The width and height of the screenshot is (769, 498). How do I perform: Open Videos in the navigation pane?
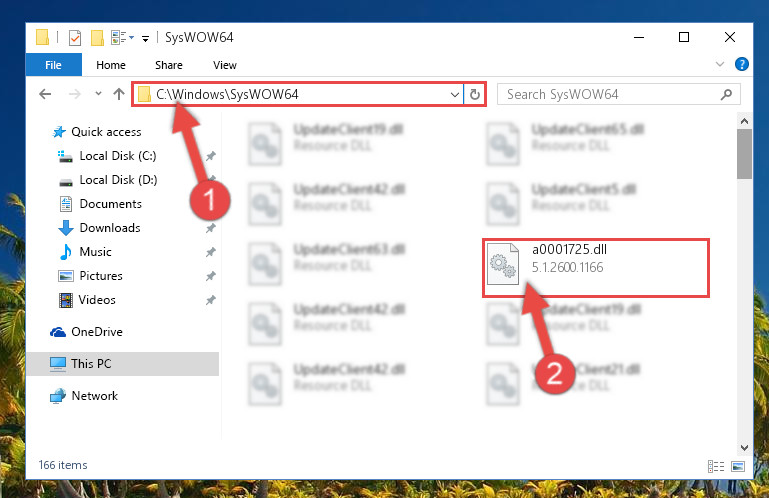pos(97,300)
